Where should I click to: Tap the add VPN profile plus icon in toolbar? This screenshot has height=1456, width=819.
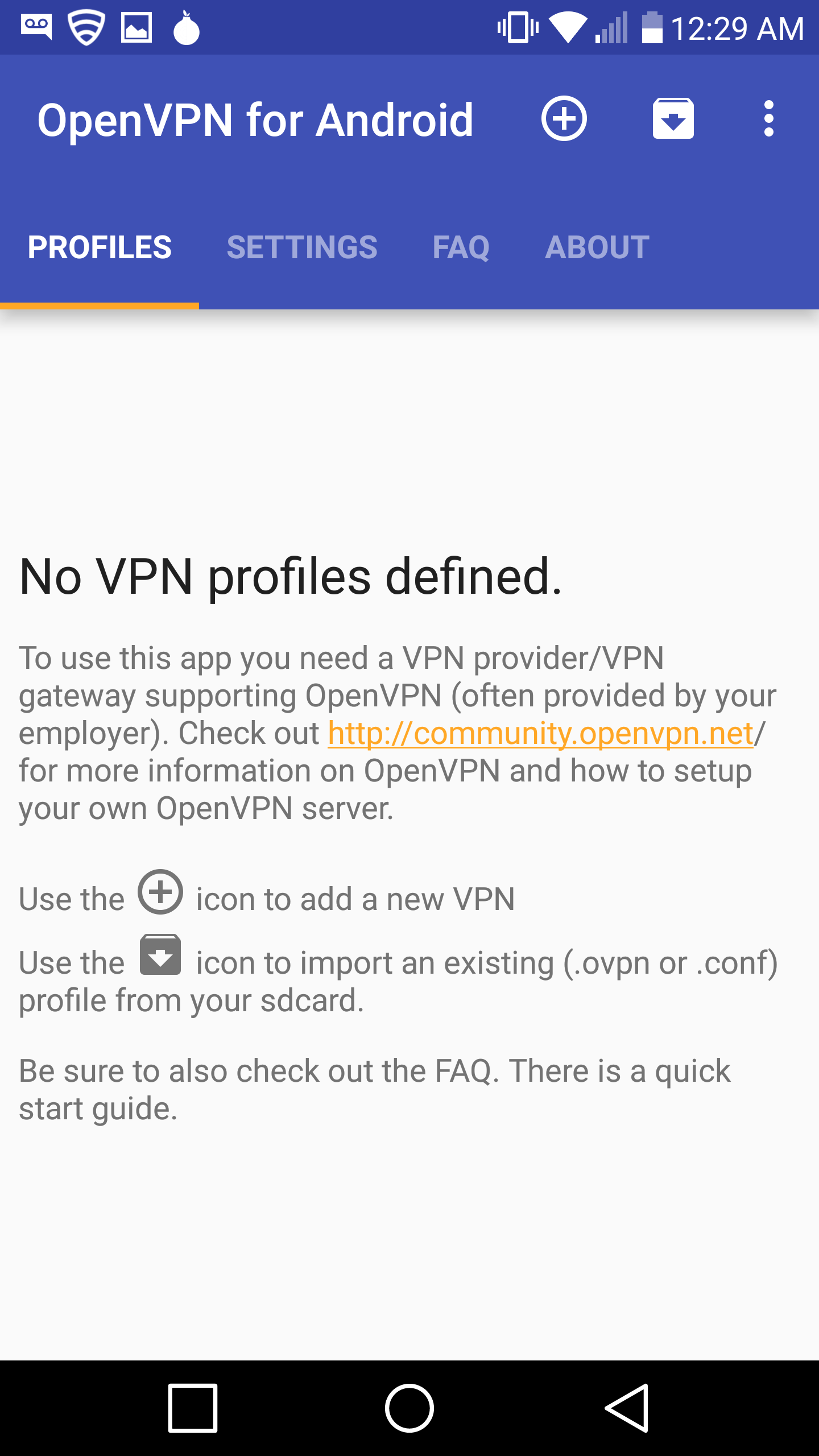pos(564,119)
